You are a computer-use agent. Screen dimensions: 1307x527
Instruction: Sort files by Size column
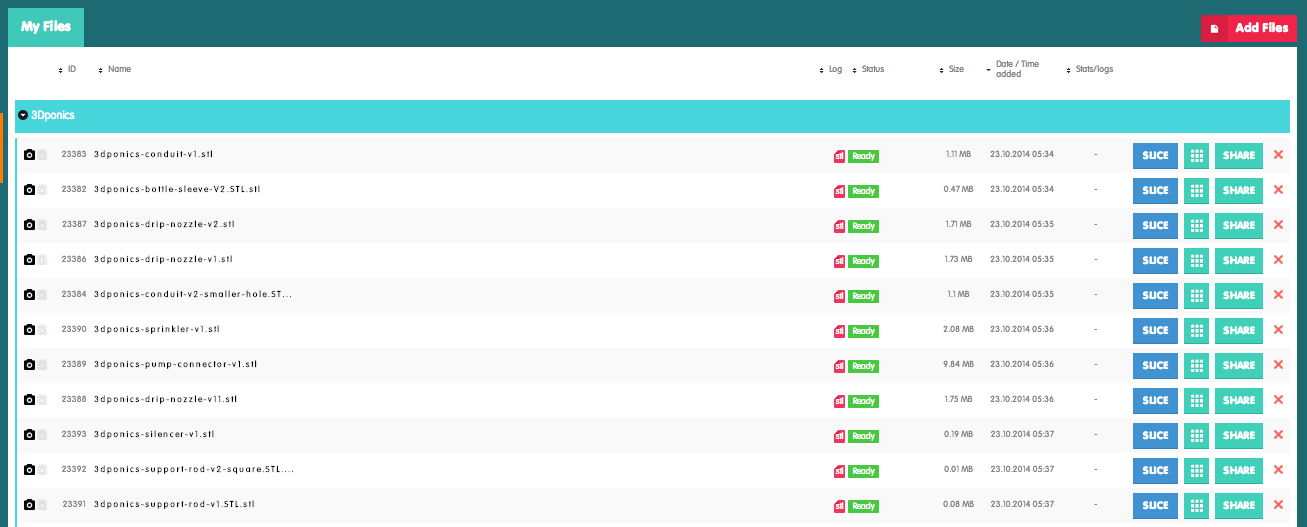[952, 69]
